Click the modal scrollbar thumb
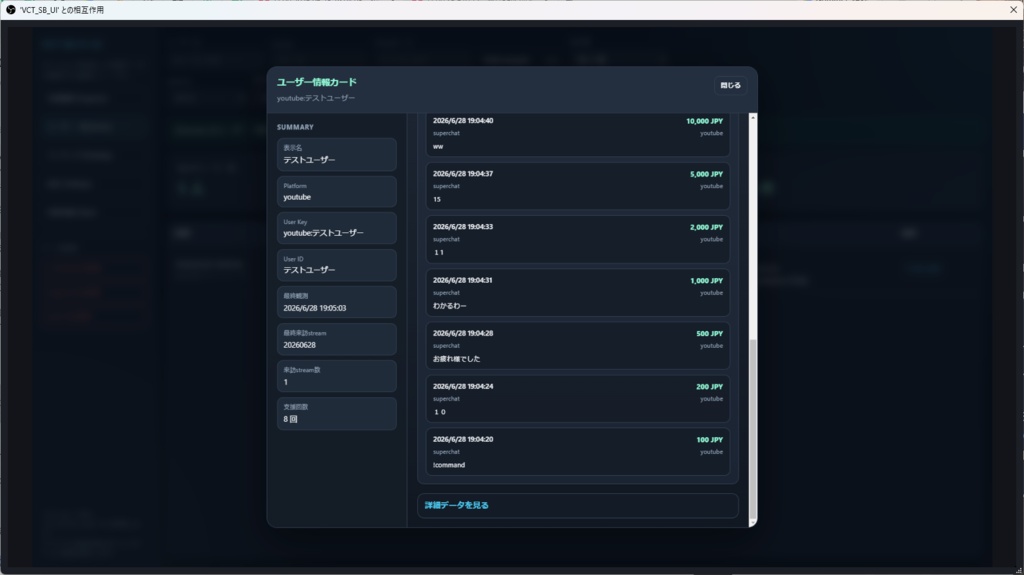 click(x=753, y=428)
